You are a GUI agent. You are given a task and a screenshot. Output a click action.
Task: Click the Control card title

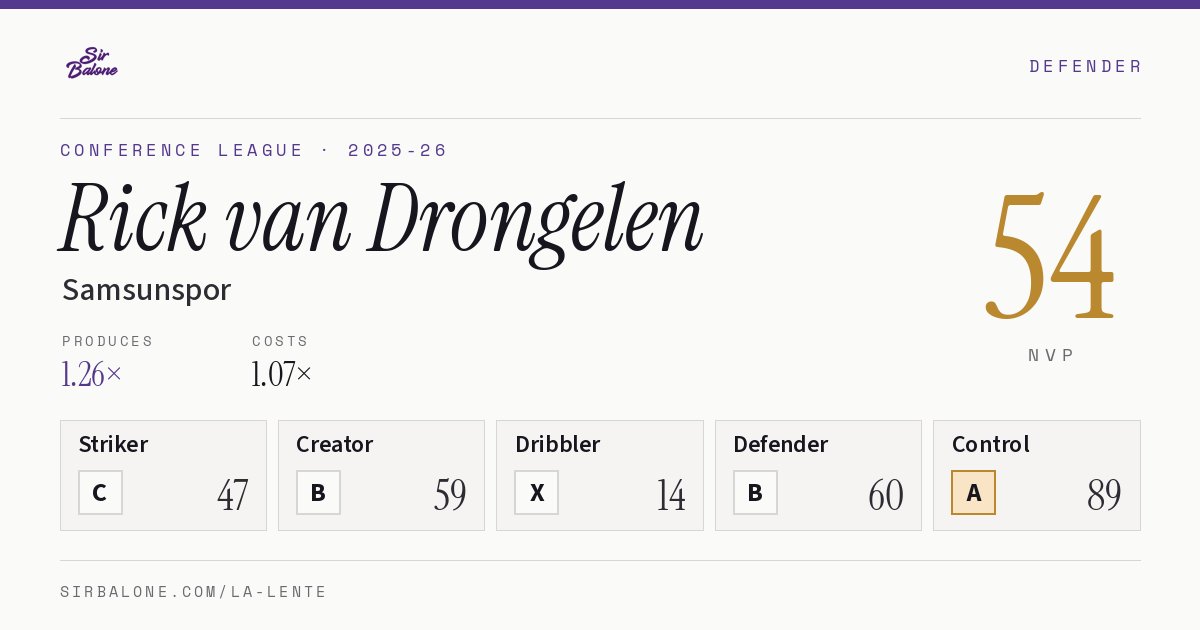tap(991, 444)
